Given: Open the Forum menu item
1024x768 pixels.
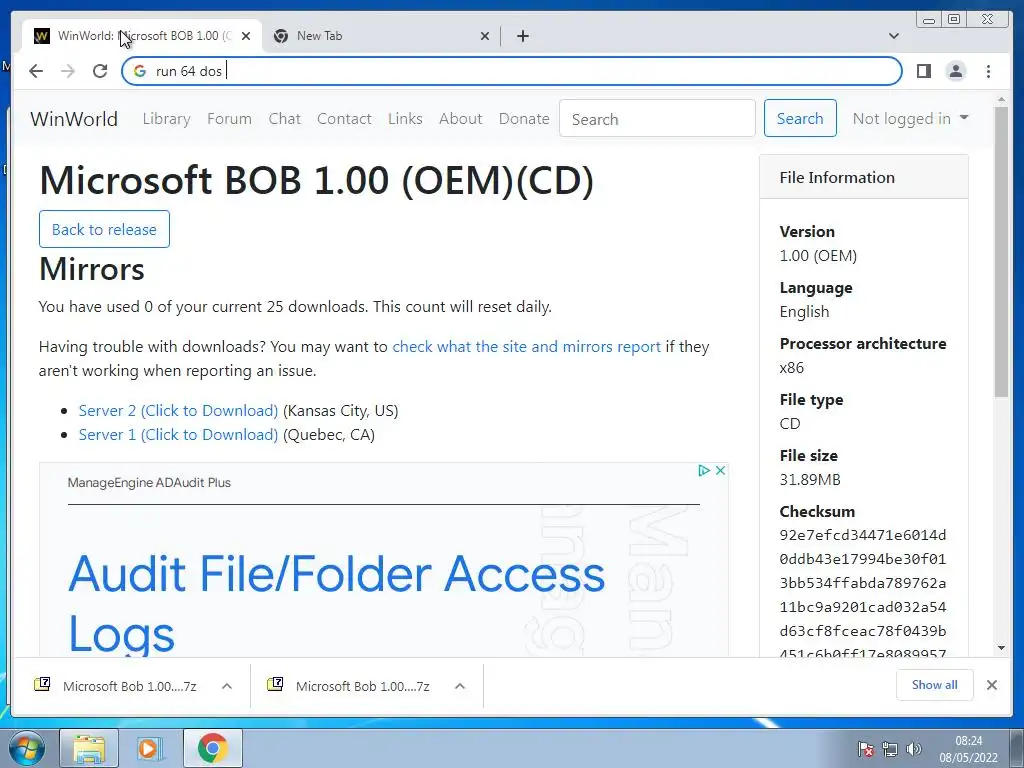Looking at the screenshot, I should [x=229, y=119].
